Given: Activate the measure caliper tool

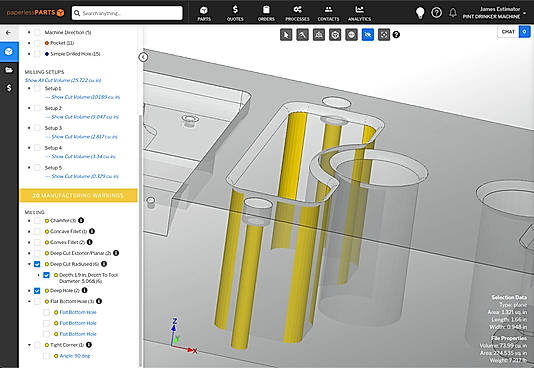Looking at the screenshot, I should pyautogui.click(x=302, y=35).
